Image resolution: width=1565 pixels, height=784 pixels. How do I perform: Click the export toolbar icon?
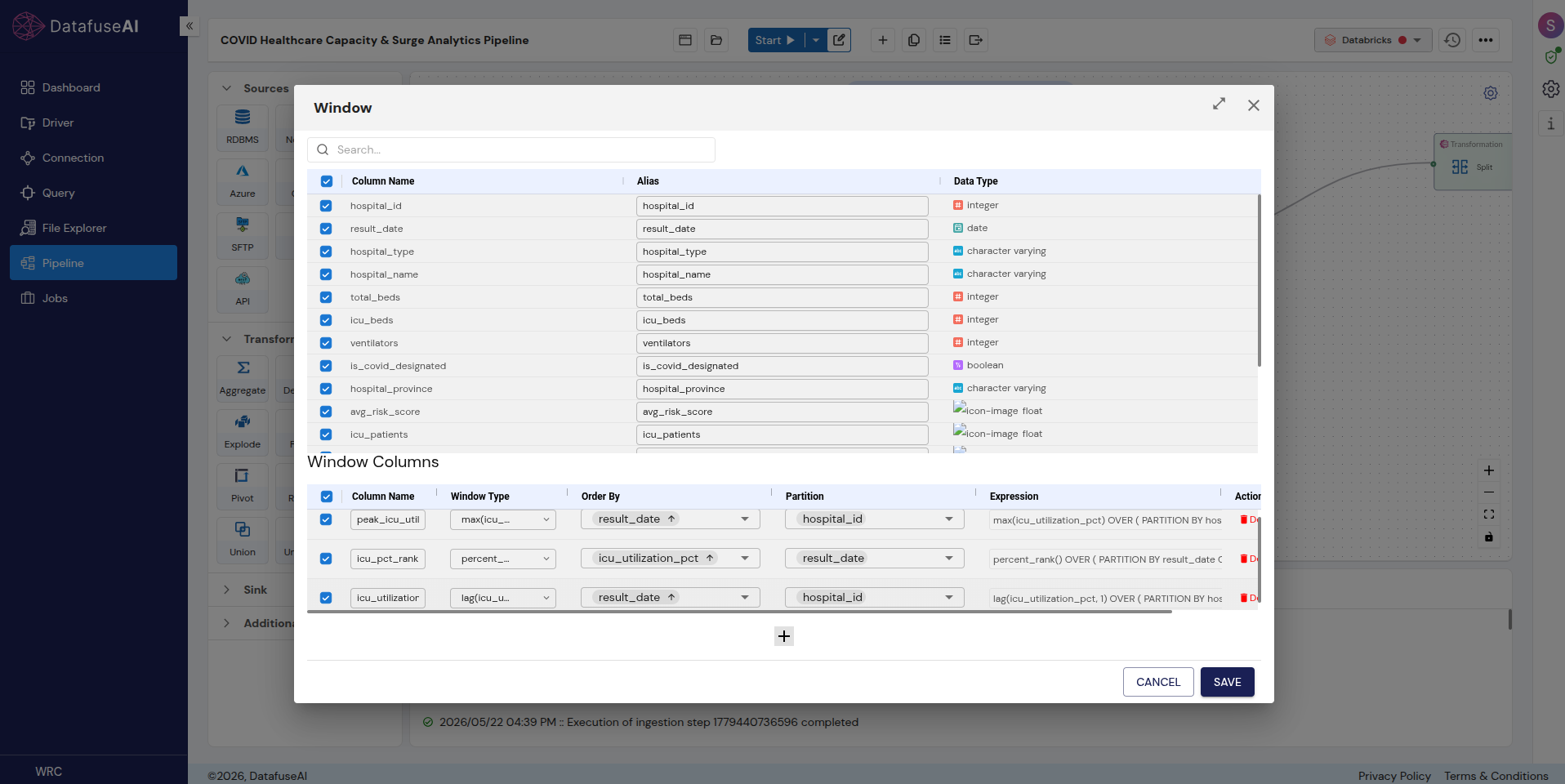pos(976,40)
